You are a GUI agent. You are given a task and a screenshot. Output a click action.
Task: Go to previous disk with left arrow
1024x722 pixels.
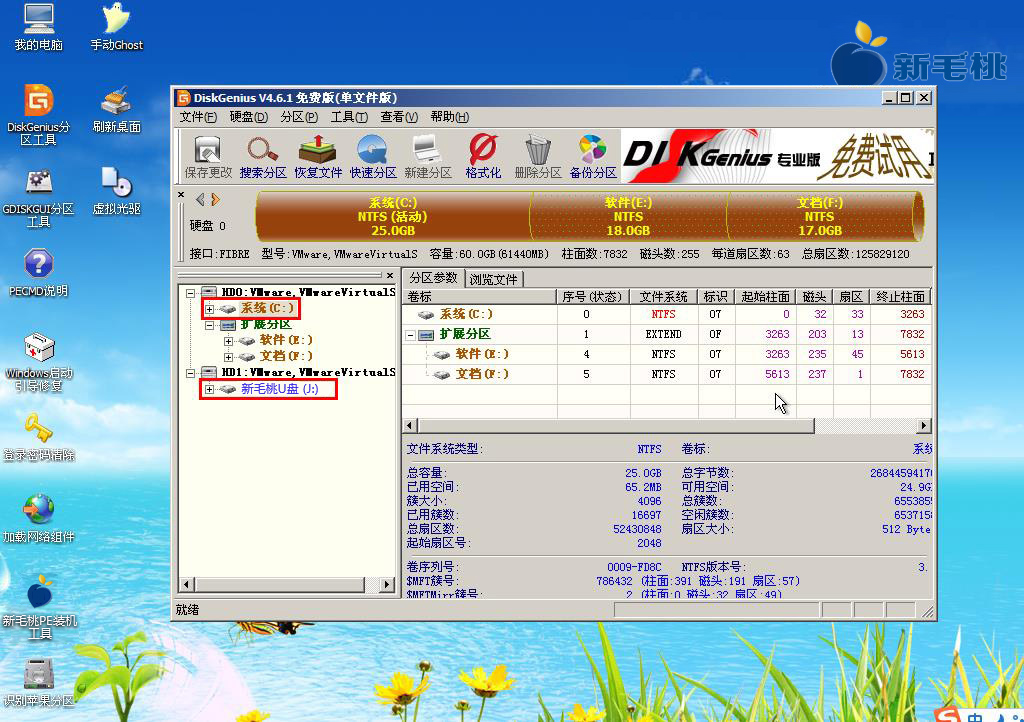pyautogui.click(x=200, y=200)
